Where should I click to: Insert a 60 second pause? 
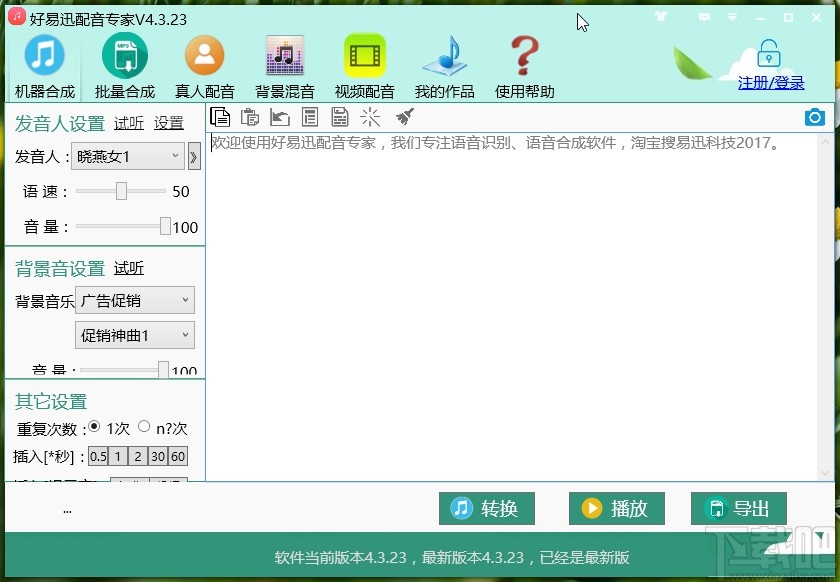point(178,456)
